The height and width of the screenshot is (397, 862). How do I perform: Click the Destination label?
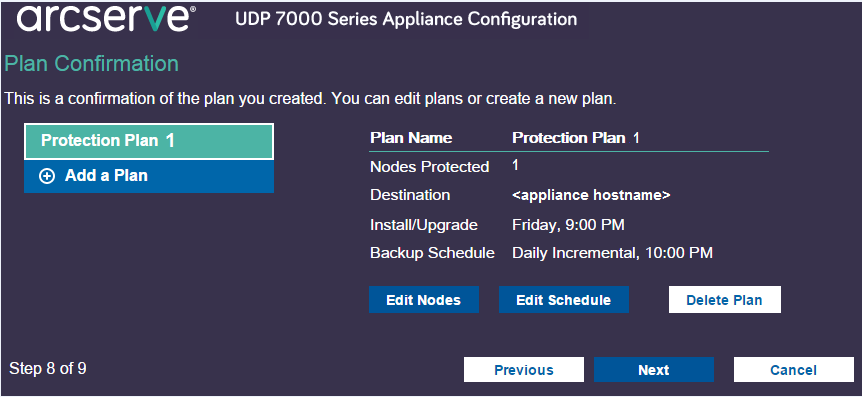coord(410,195)
